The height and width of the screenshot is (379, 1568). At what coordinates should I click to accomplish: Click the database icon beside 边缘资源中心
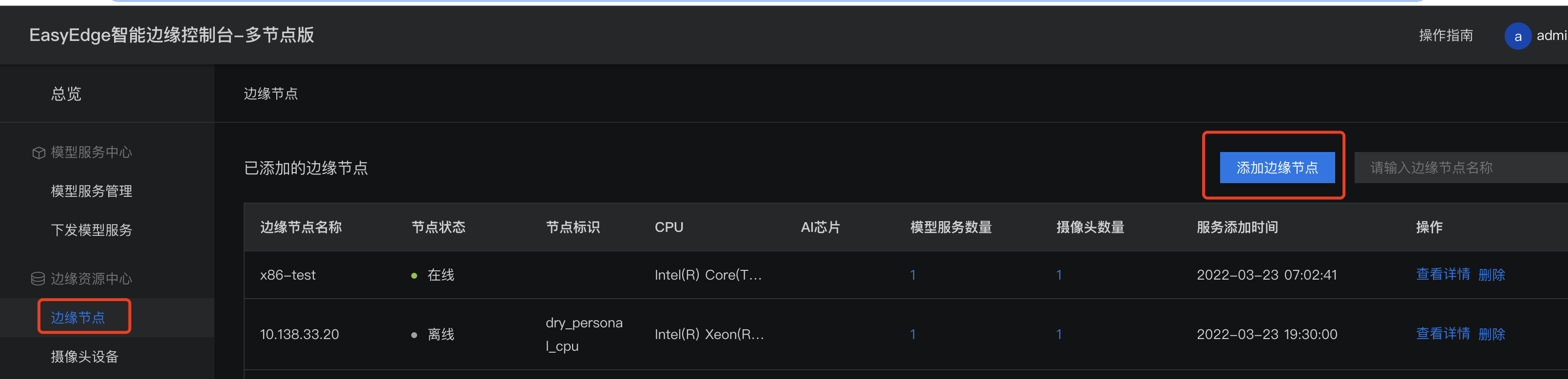coord(38,279)
